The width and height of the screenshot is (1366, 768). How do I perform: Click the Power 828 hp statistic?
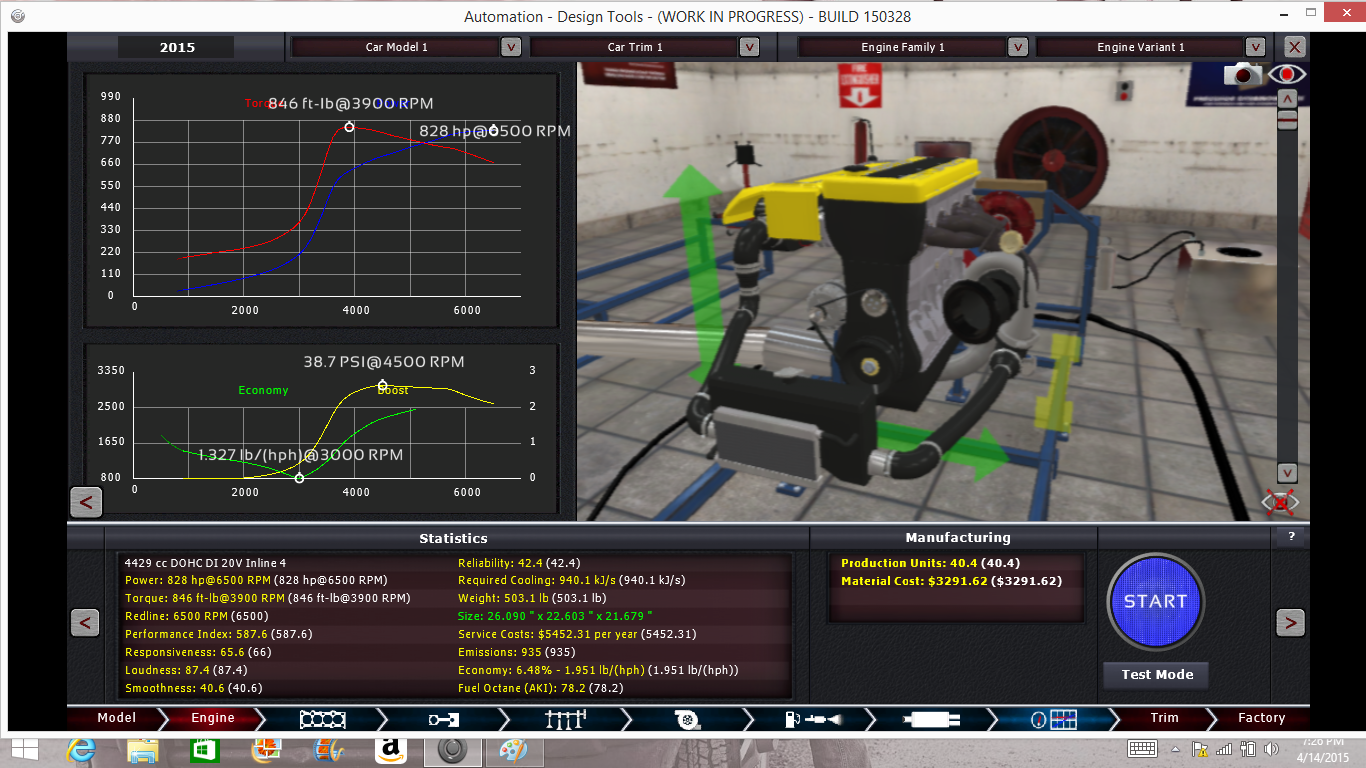(256, 580)
